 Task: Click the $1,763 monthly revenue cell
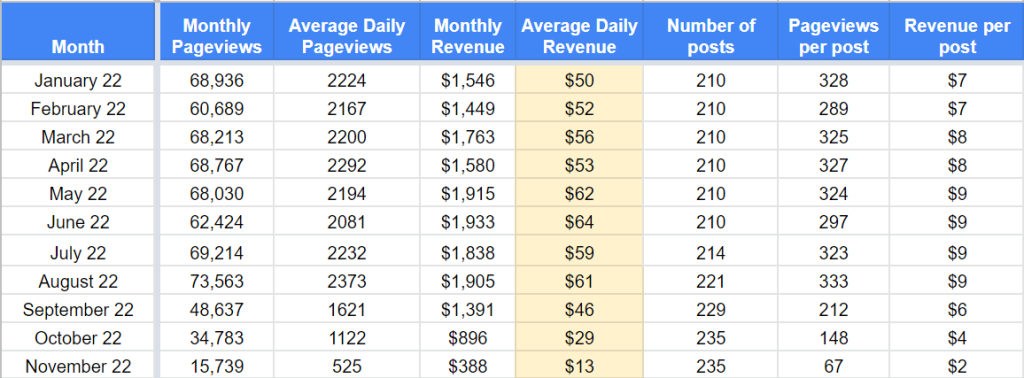(468, 137)
